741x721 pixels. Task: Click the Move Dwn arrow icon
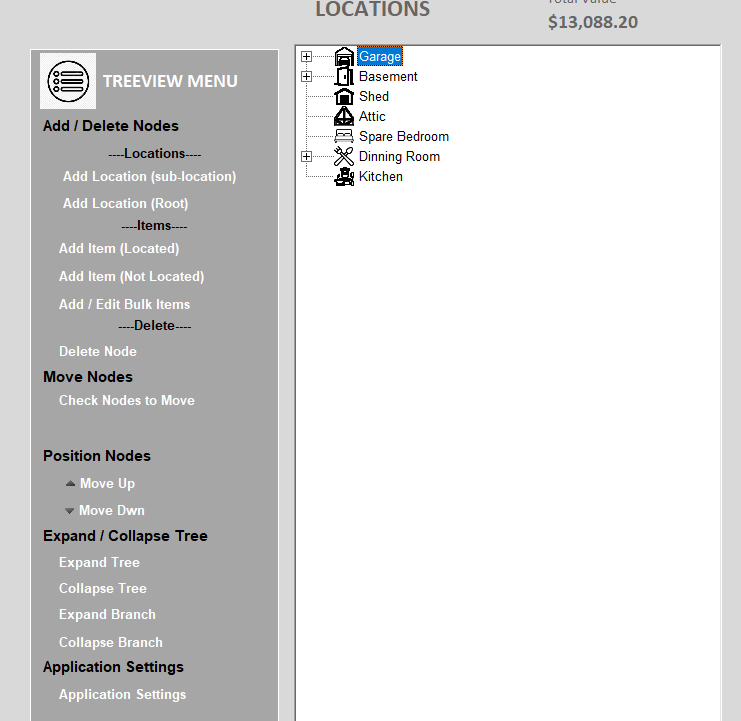pyautogui.click(x=69, y=511)
